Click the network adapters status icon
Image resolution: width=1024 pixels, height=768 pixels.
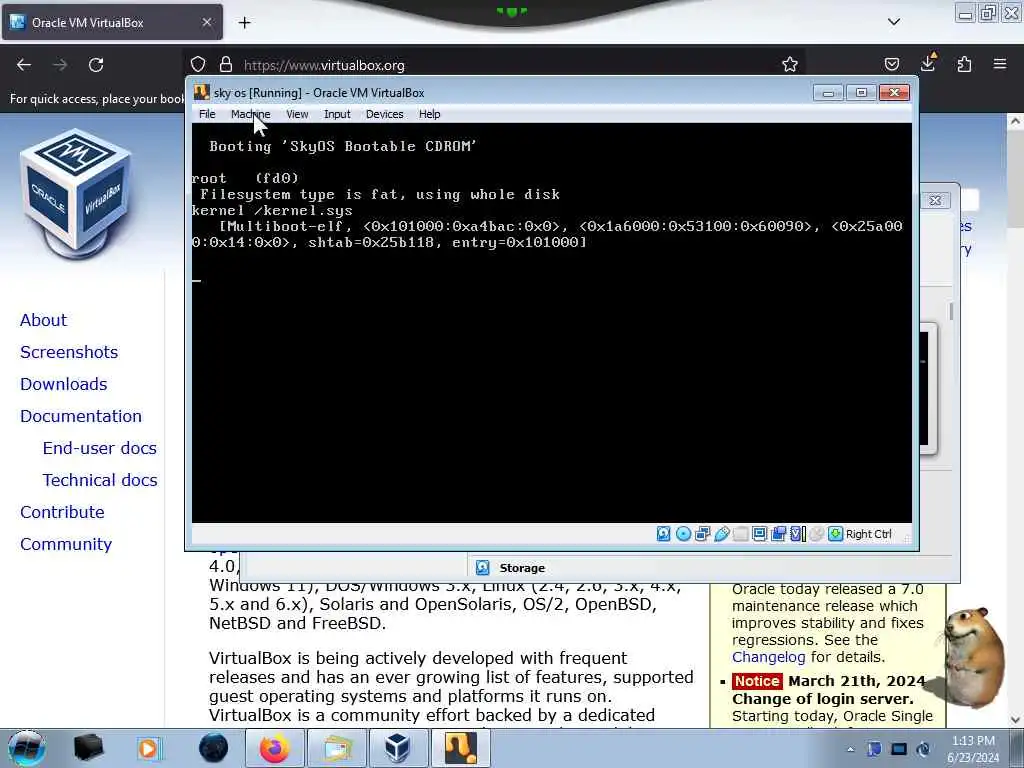(x=703, y=534)
